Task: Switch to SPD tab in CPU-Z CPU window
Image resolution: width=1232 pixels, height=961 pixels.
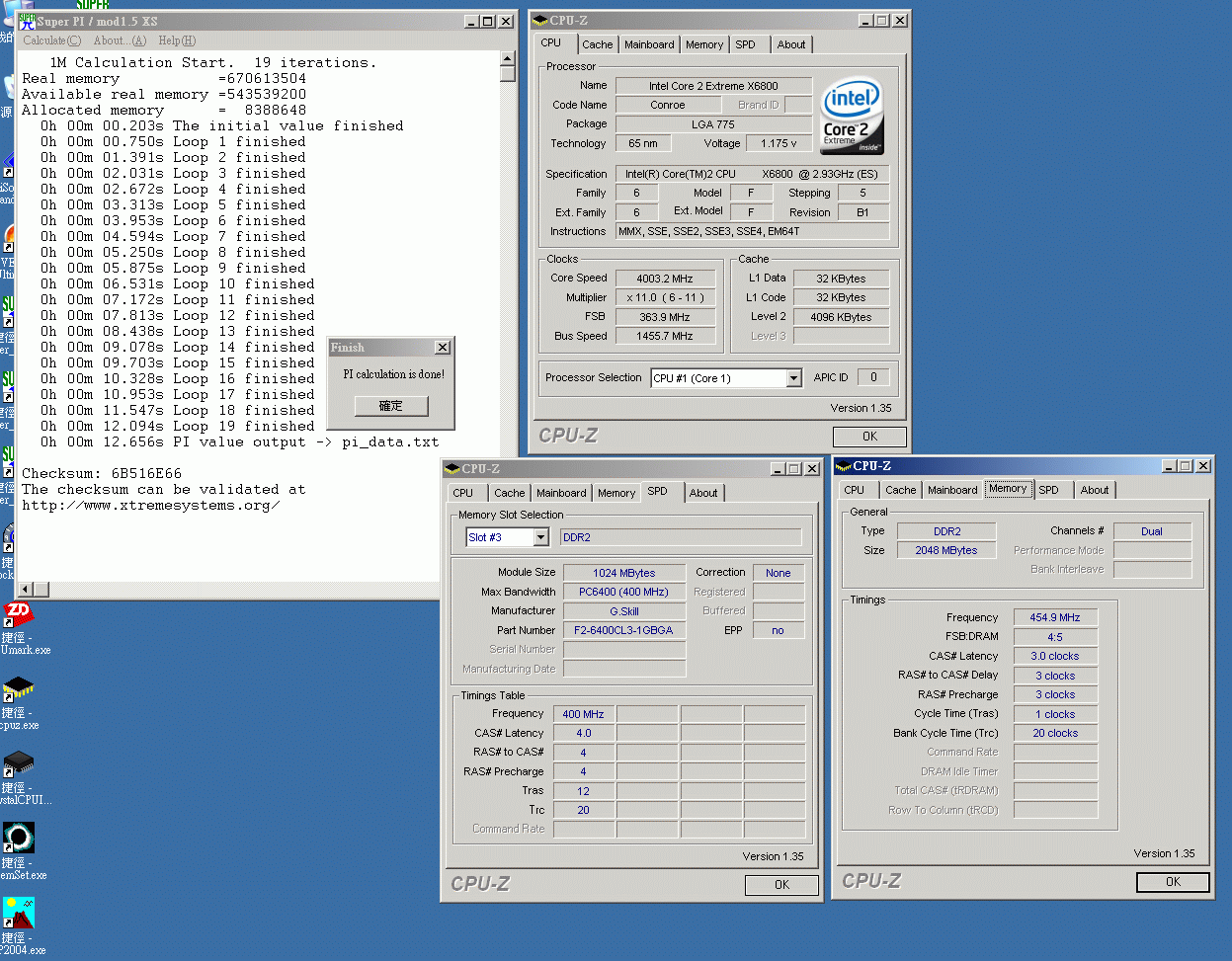Action: click(746, 44)
